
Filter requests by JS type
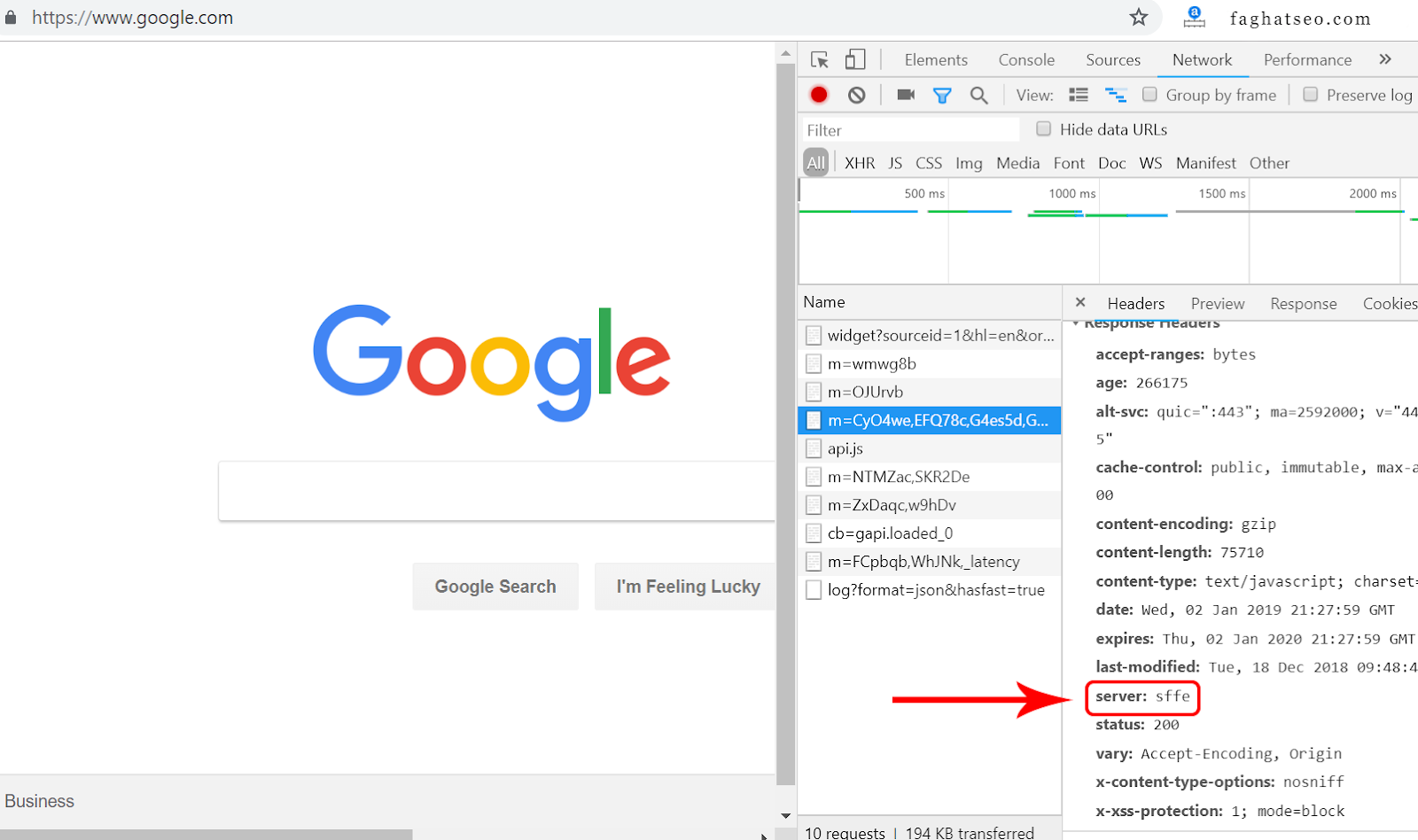coord(895,163)
